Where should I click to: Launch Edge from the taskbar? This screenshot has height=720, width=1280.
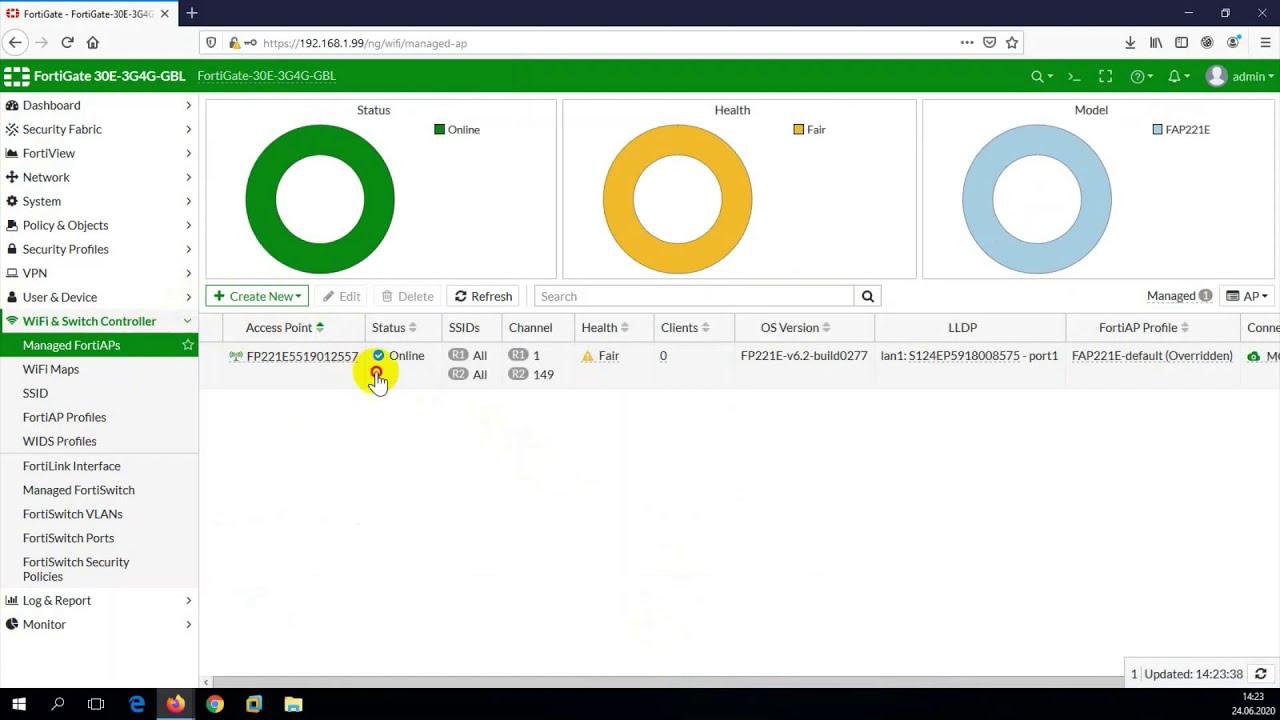click(x=137, y=704)
